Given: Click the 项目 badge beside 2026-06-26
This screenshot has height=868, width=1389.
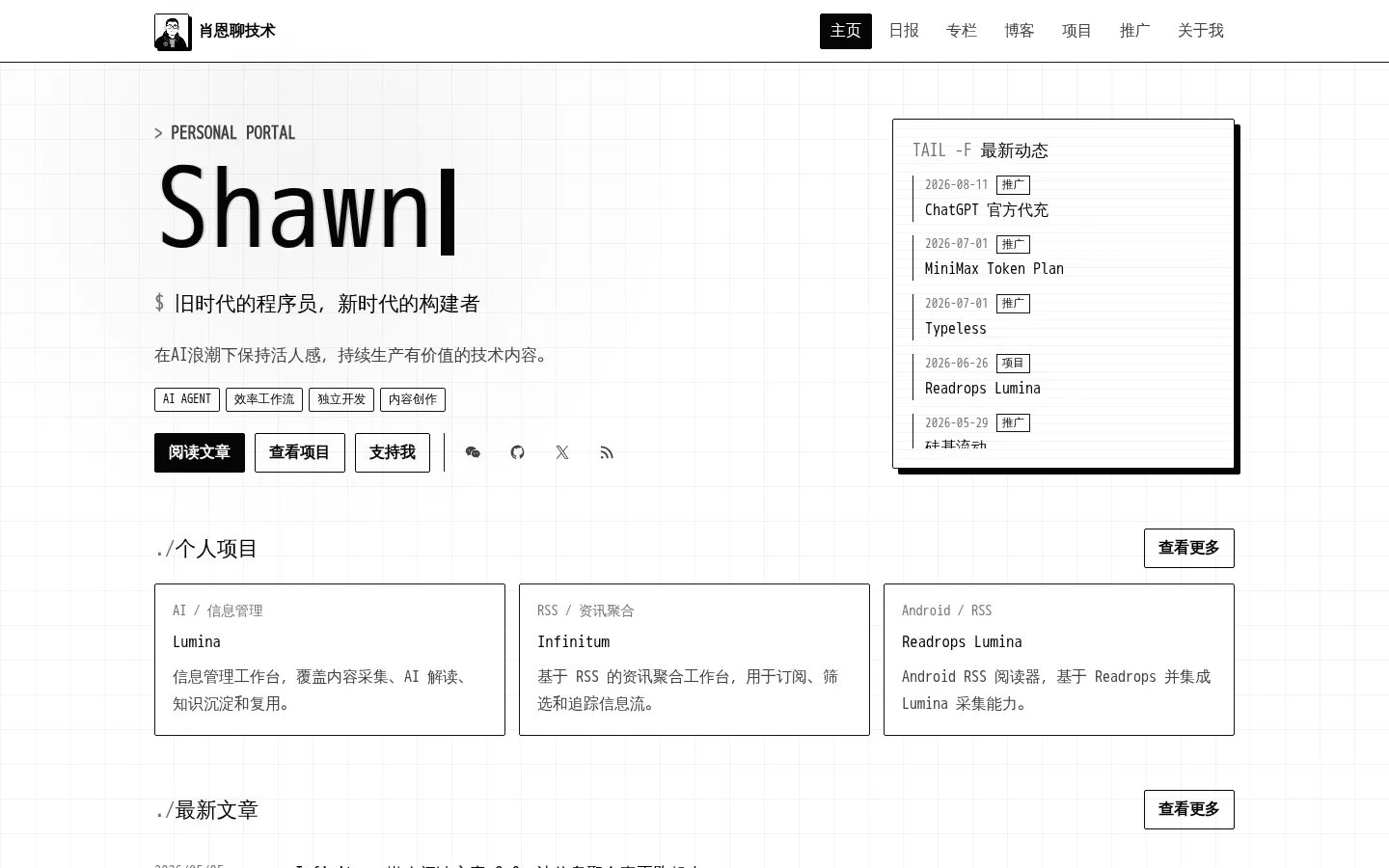Looking at the screenshot, I should point(1013,364).
